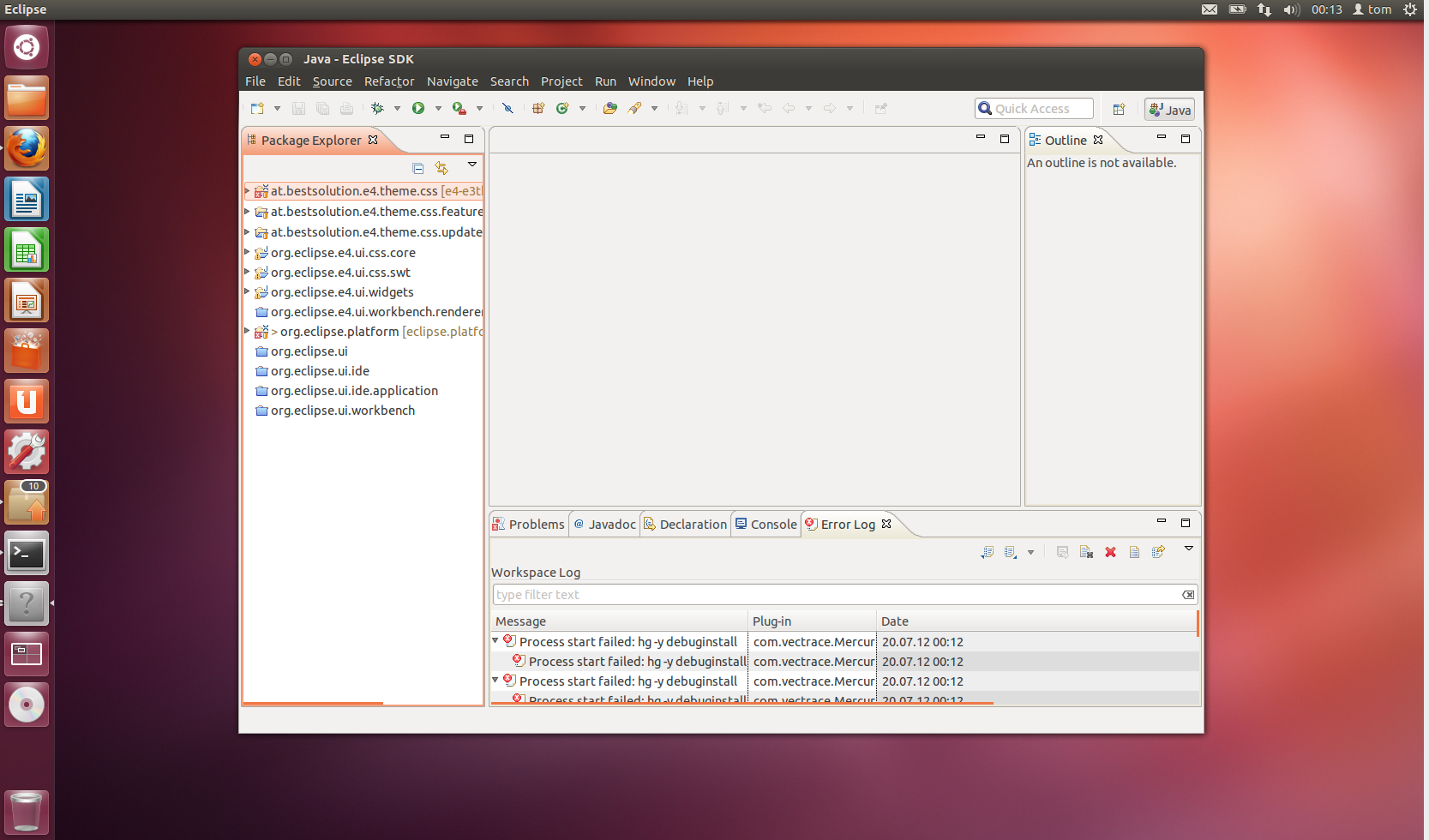Select the Java perspective button
This screenshot has height=840, width=1429.
[1169, 109]
